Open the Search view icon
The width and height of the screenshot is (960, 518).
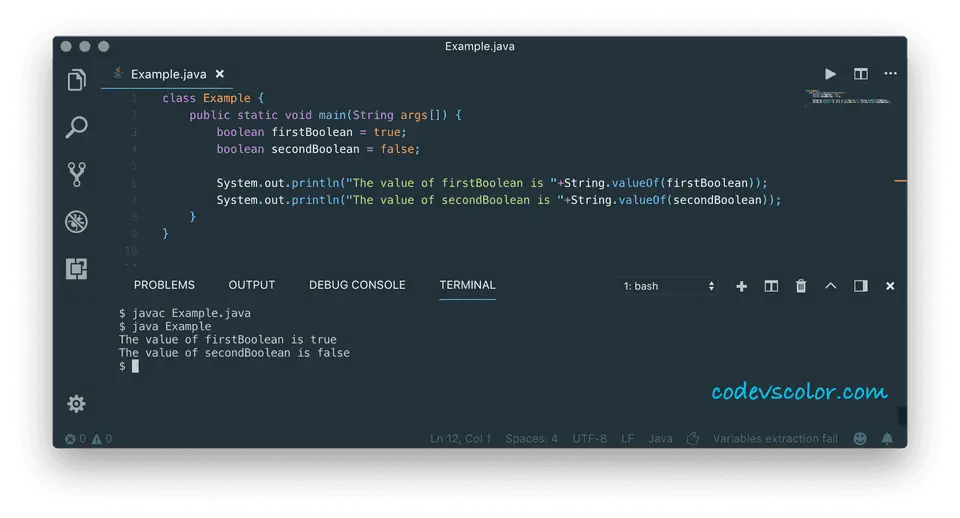tap(76, 127)
